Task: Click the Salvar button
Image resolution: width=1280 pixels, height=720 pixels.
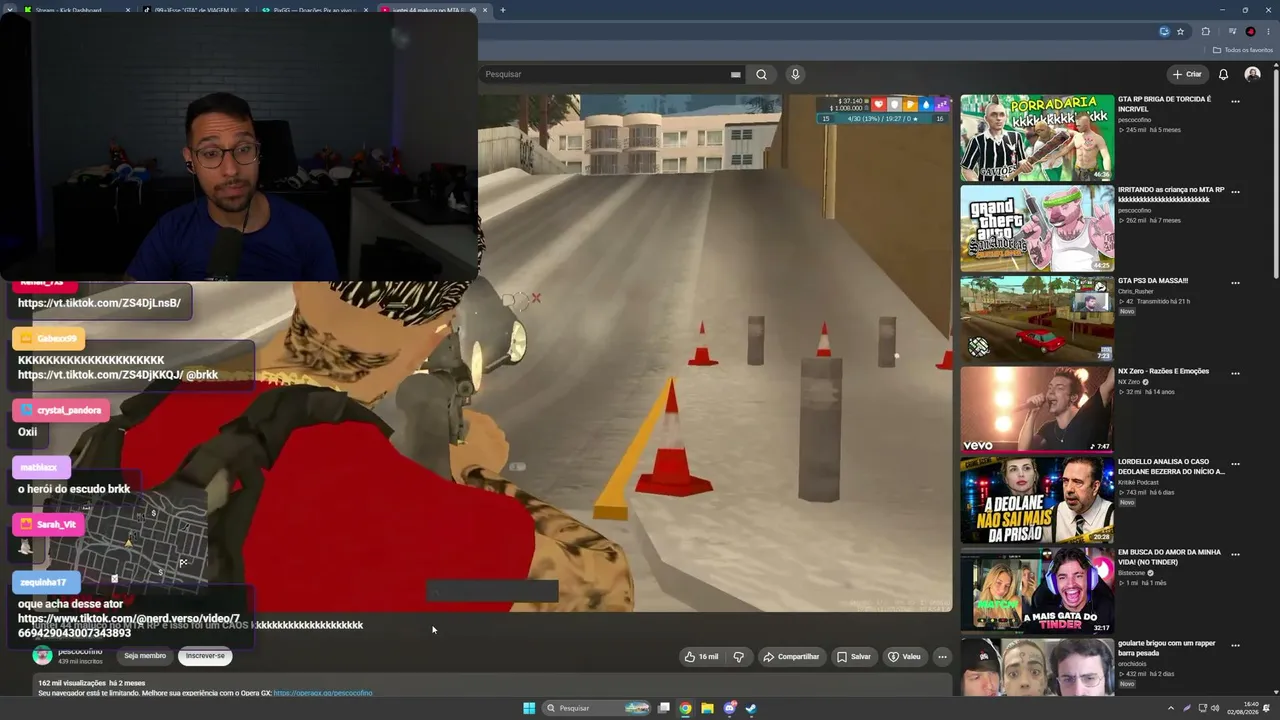Action: pyautogui.click(x=855, y=657)
